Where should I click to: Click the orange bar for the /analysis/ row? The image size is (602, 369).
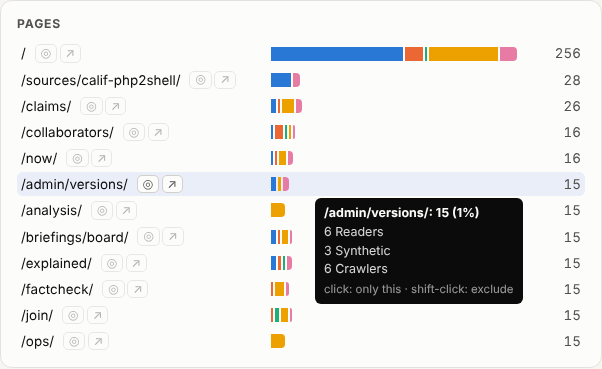click(278, 210)
